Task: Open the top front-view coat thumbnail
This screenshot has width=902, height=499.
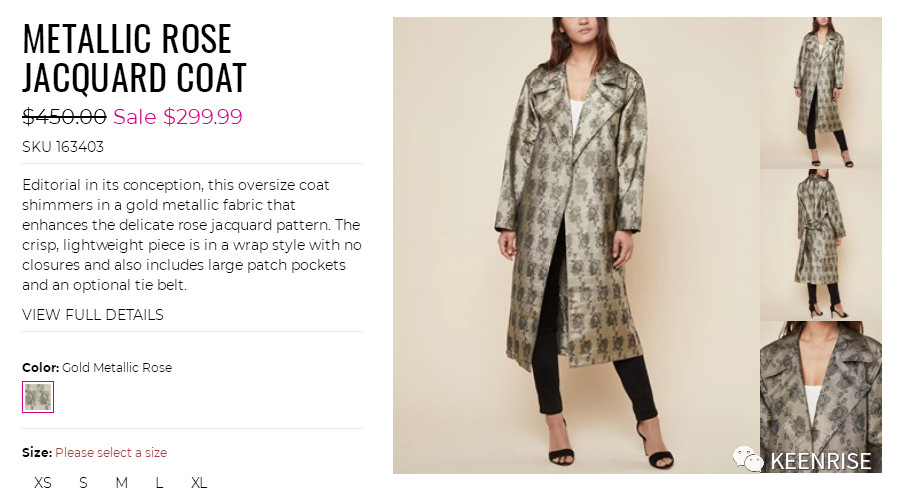Action: (820, 93)
